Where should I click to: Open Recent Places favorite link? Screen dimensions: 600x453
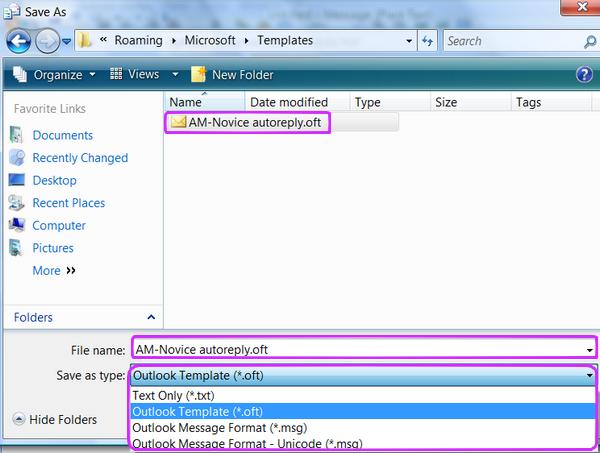tap(69, 203)
